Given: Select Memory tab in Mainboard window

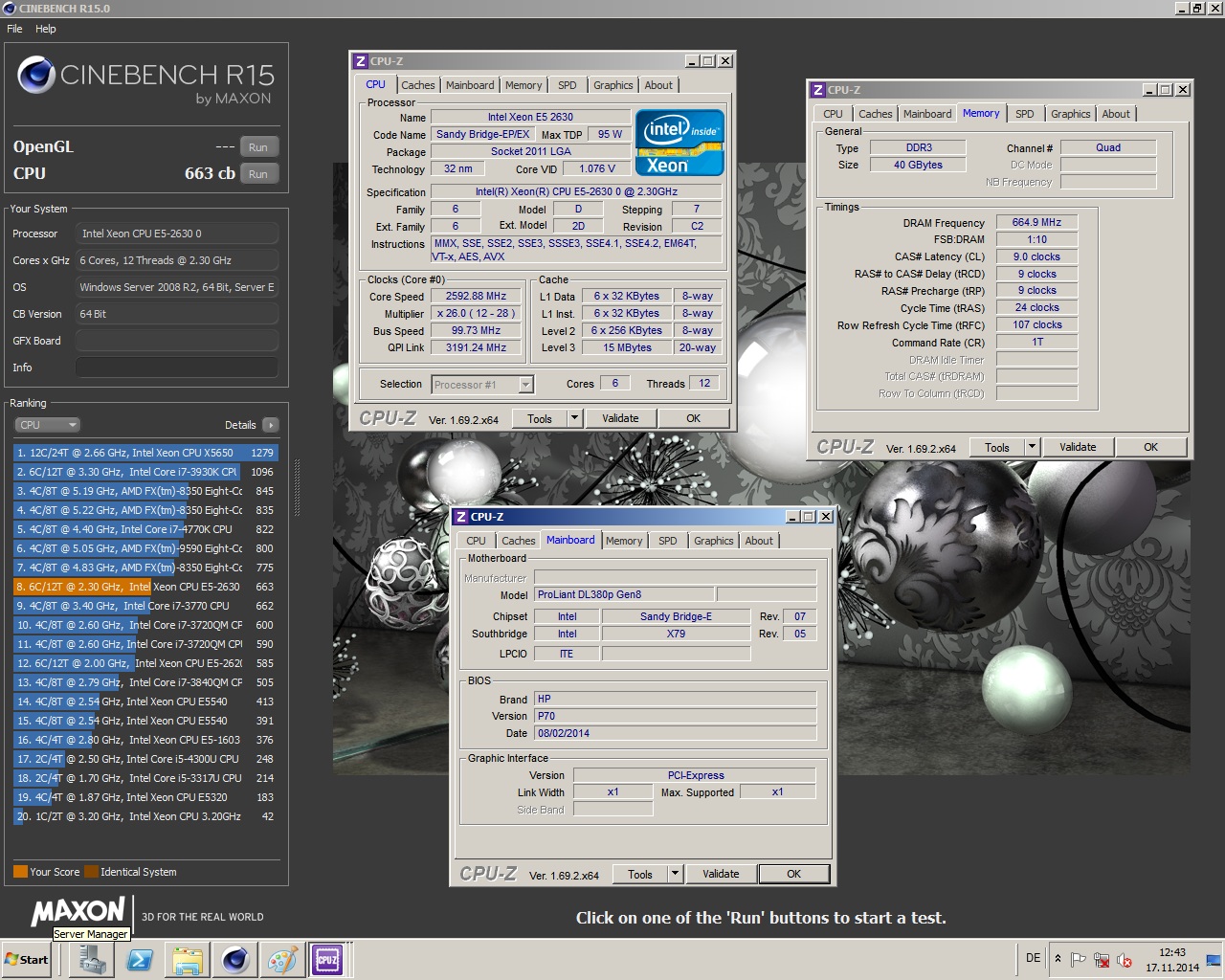Looking at the screenshot, I should pyautogui.click(x=624, y=541).
